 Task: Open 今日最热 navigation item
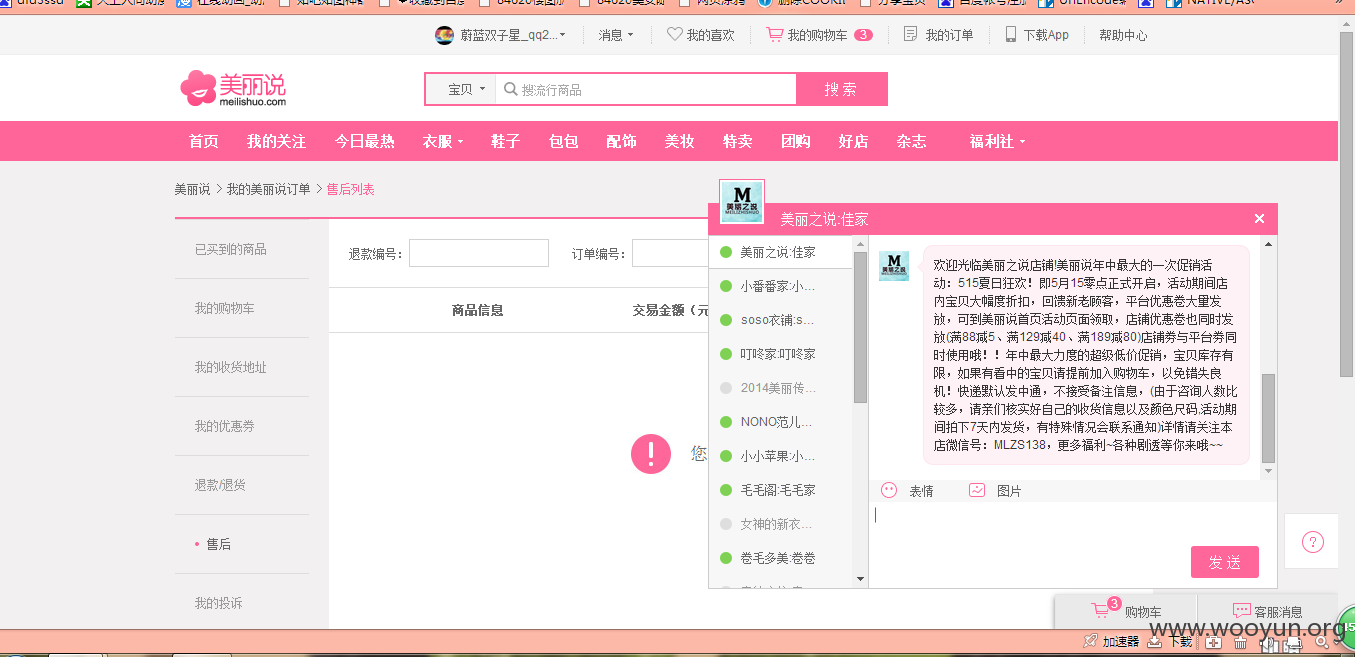(365, 141)
